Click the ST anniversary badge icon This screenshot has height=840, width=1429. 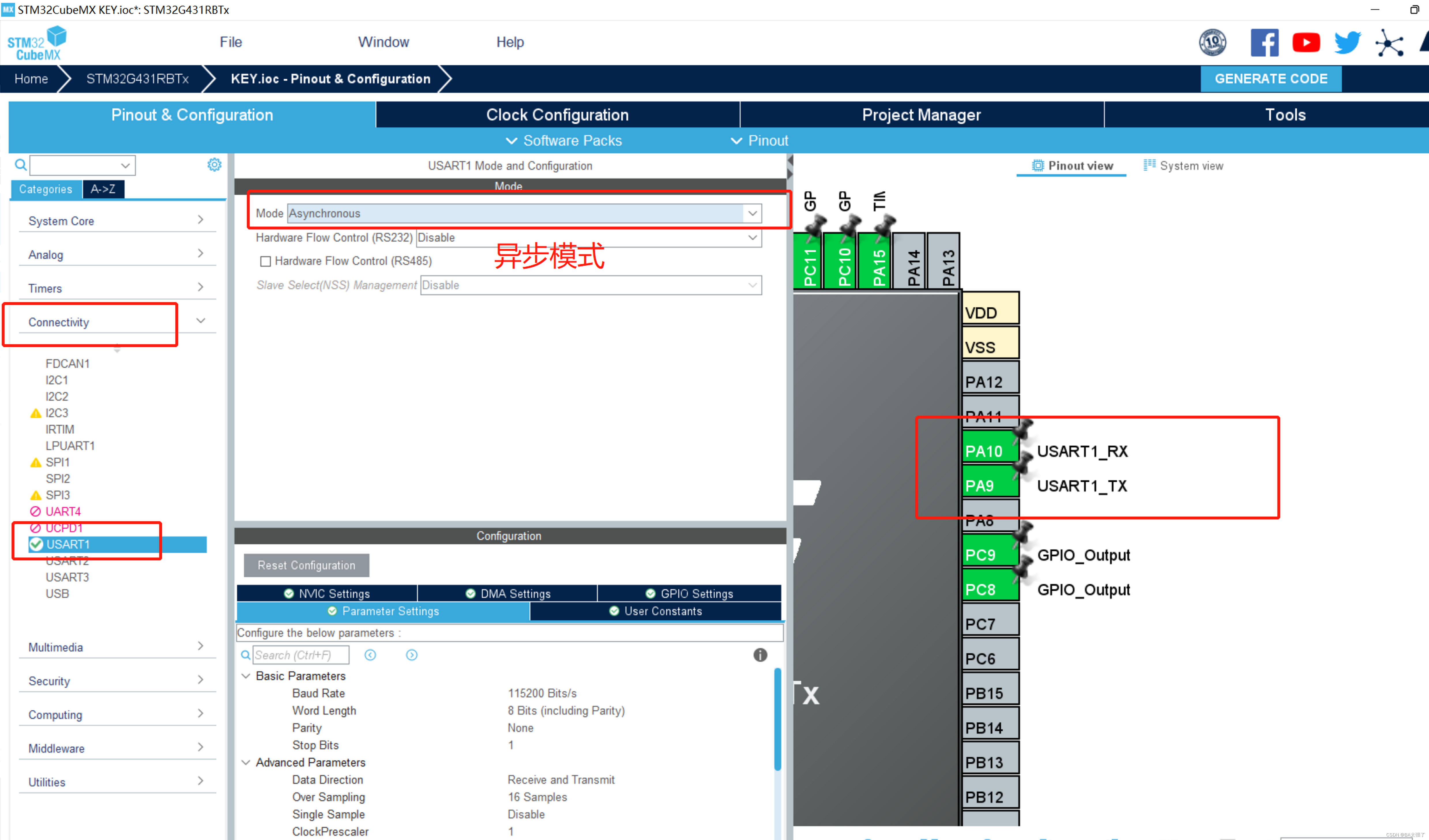(1212, 42)
